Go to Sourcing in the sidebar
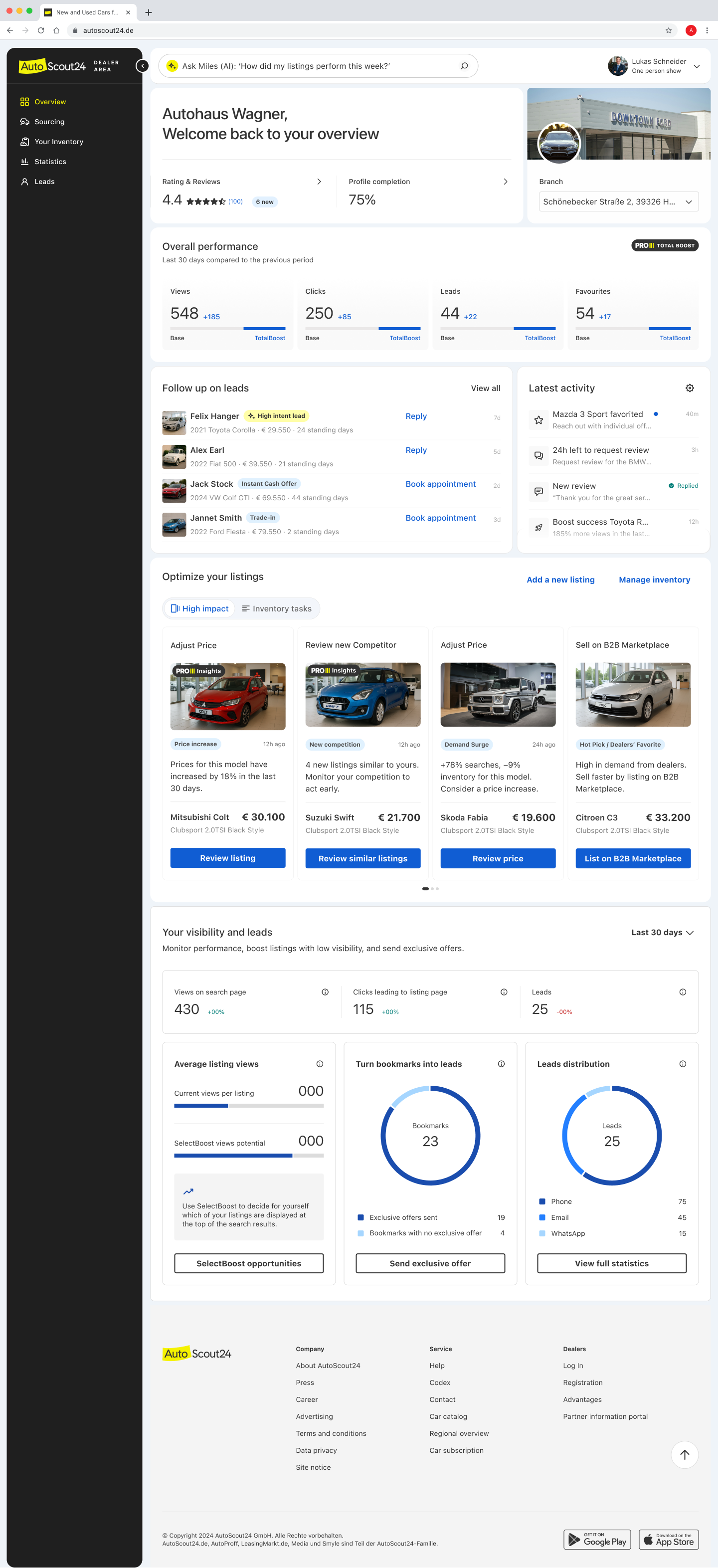This screenshot has width=718, height=1568. (49, 122)
